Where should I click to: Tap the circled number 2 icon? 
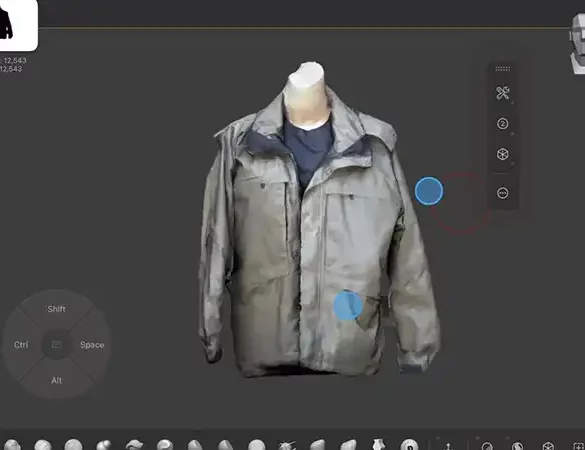(503, 124)
